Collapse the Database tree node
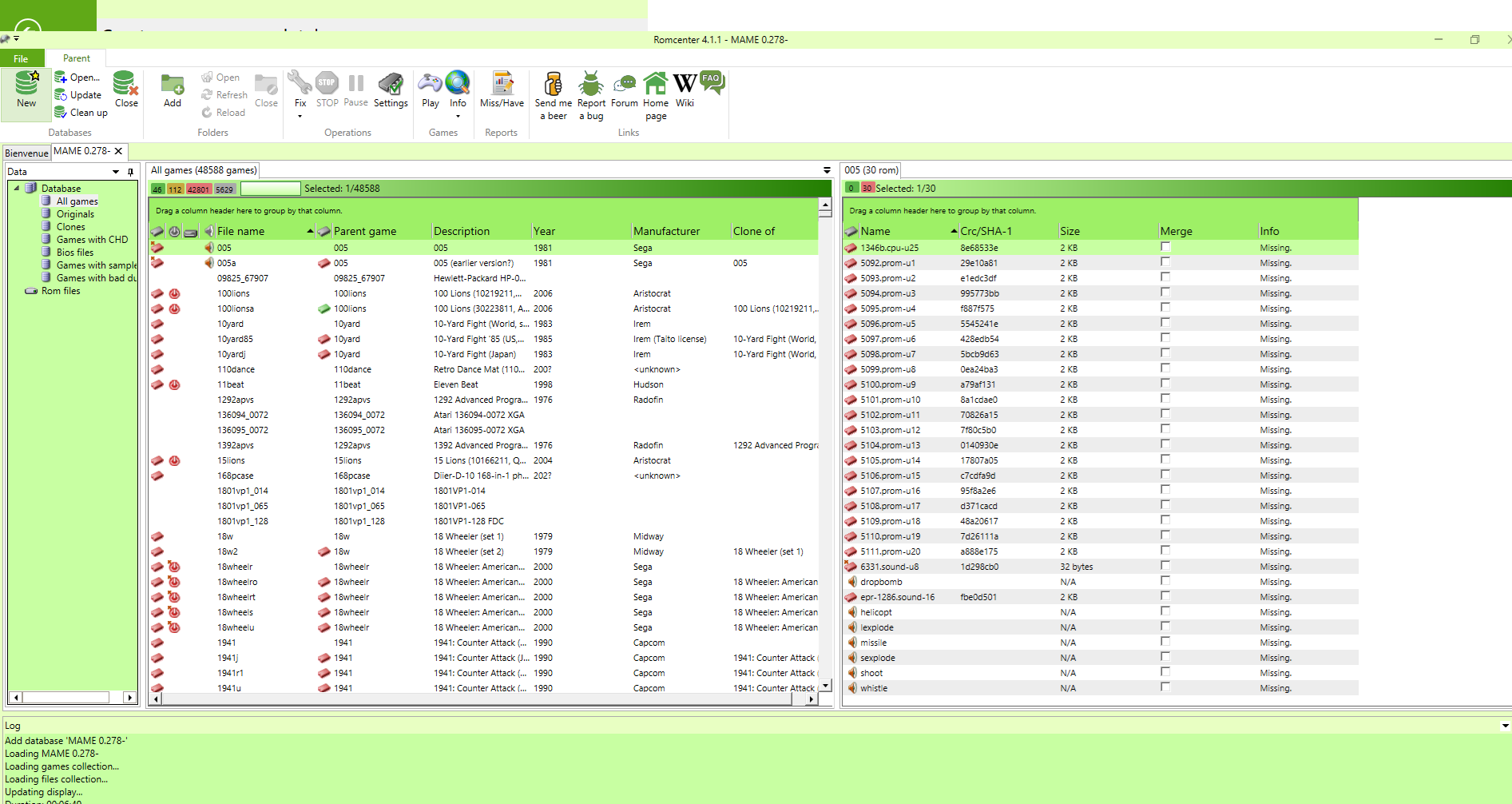1512x804 pixels. 17,189
